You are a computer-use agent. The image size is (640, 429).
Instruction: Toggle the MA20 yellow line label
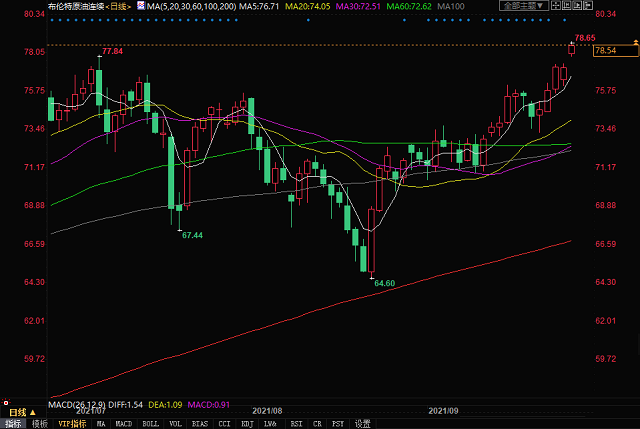coord(307,6)
